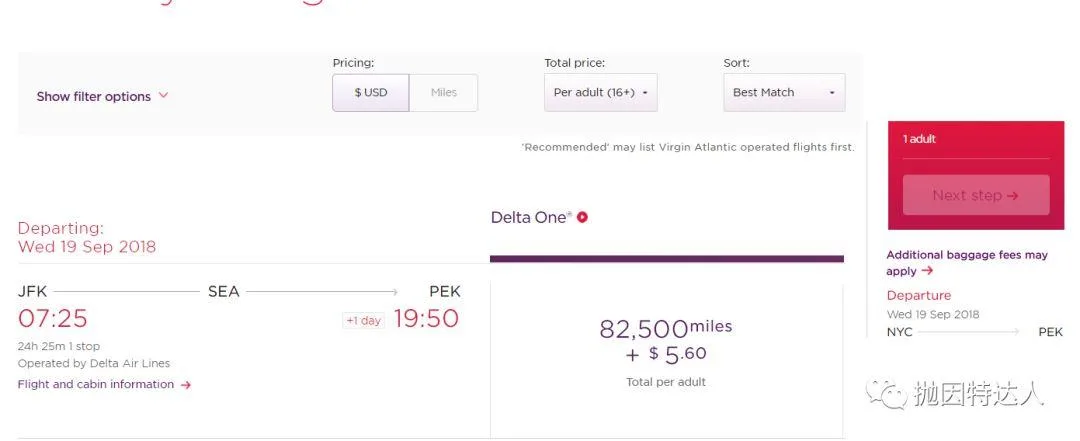Viewport: 1080px width, 441px height.
Task: Click the Delta One info circle icon
Action: 582,218
